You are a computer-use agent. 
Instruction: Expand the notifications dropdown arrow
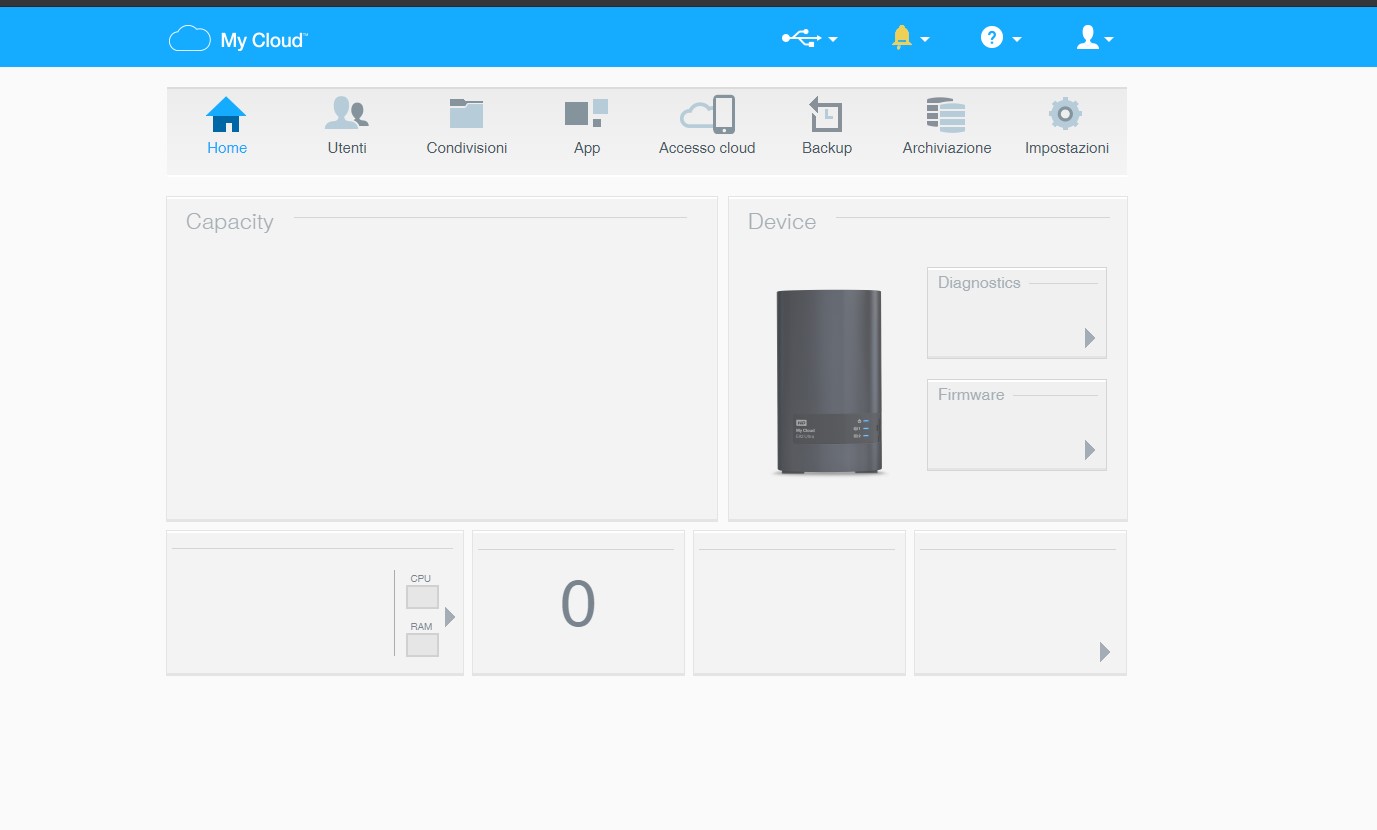point(925,40)
